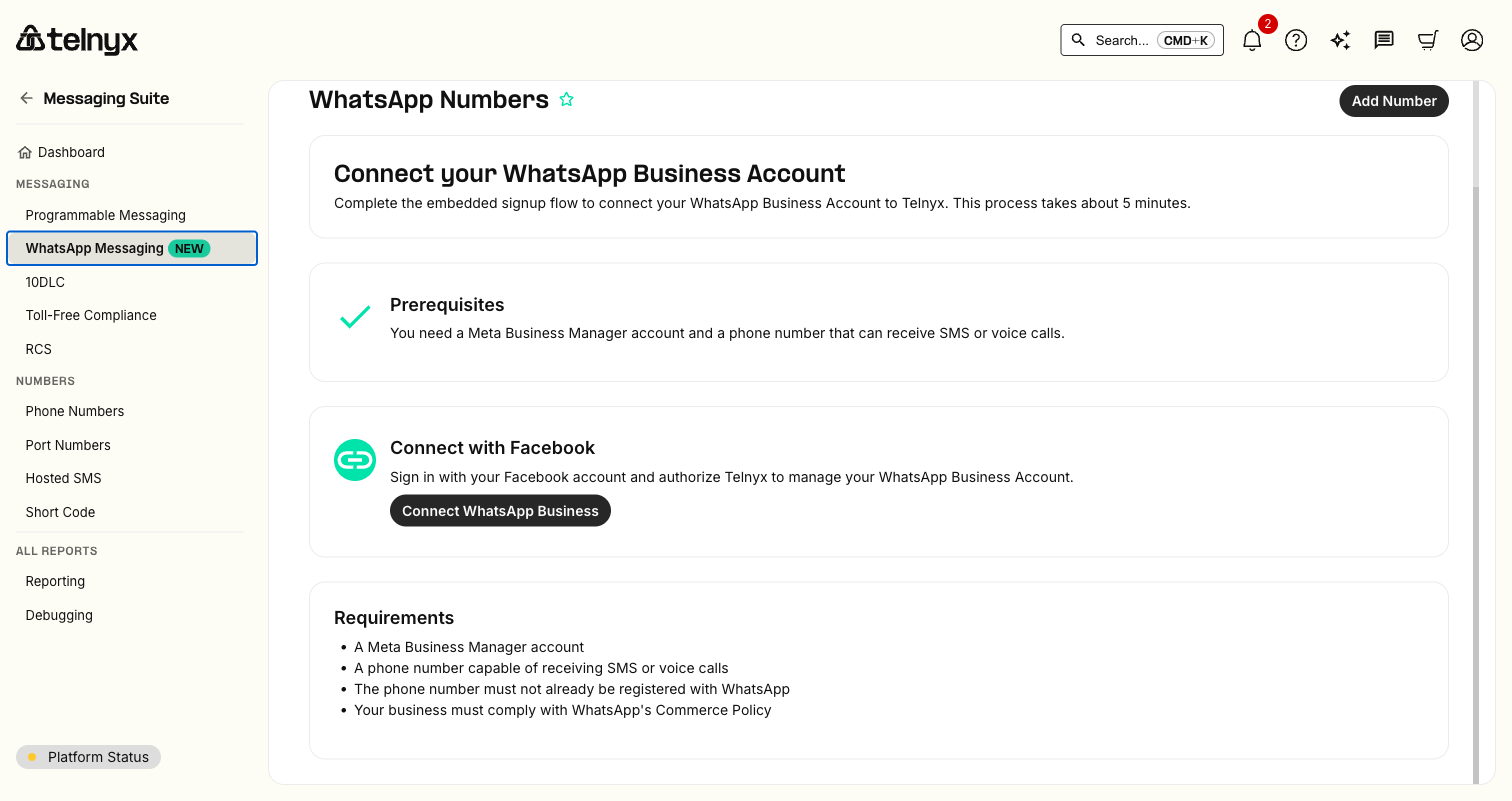This screenshot has width=1512, height=801.
Task: Click "A Meta Business Manager account" text
Action: click(x=469, y=647)
